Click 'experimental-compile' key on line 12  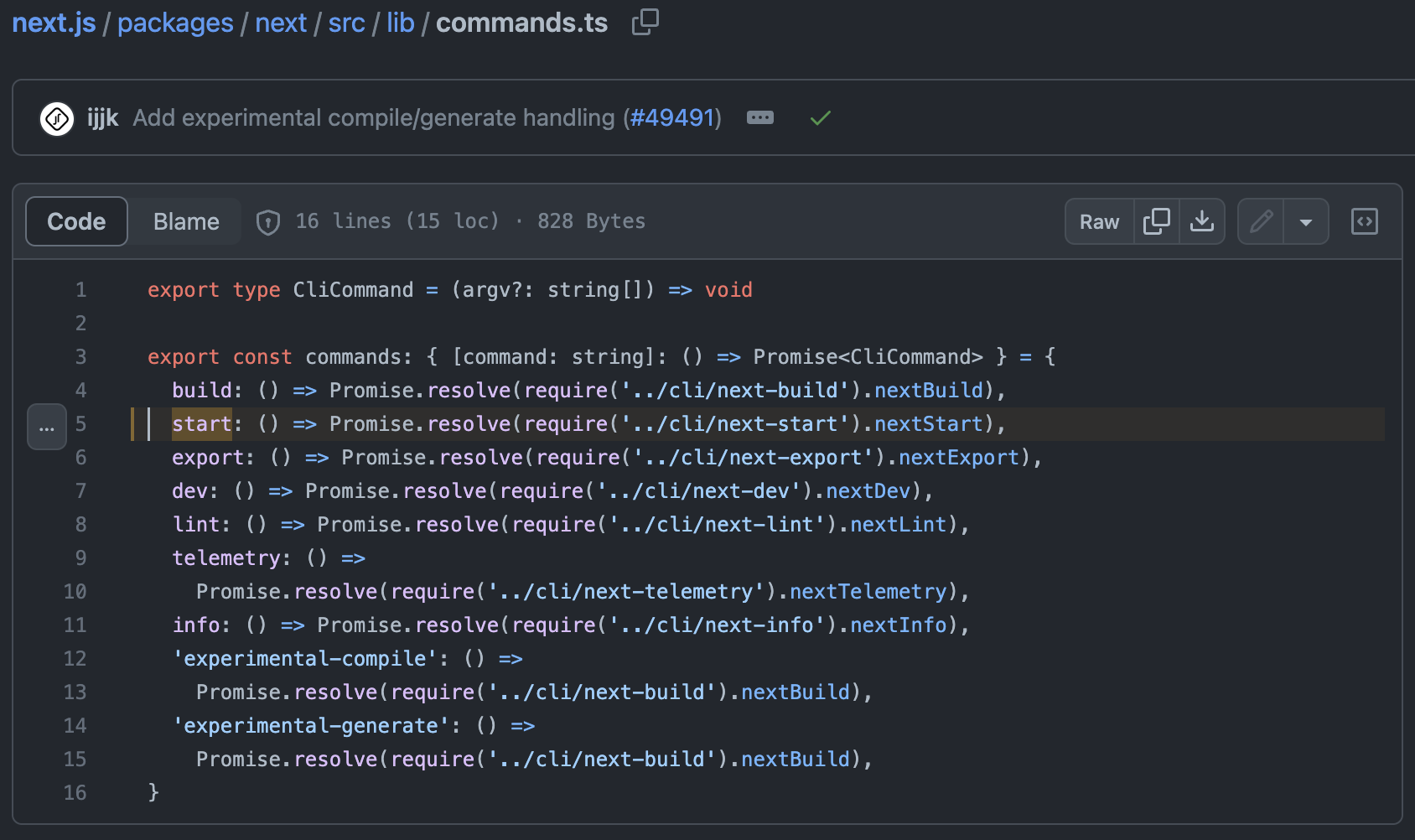click(305, 659)
